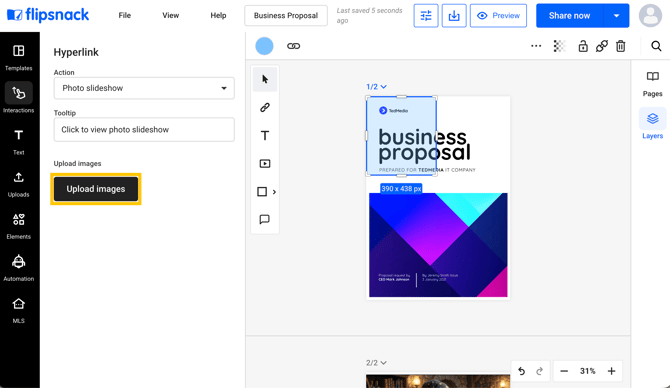
Task: Click the Upload images button
Action: (96, 189)
